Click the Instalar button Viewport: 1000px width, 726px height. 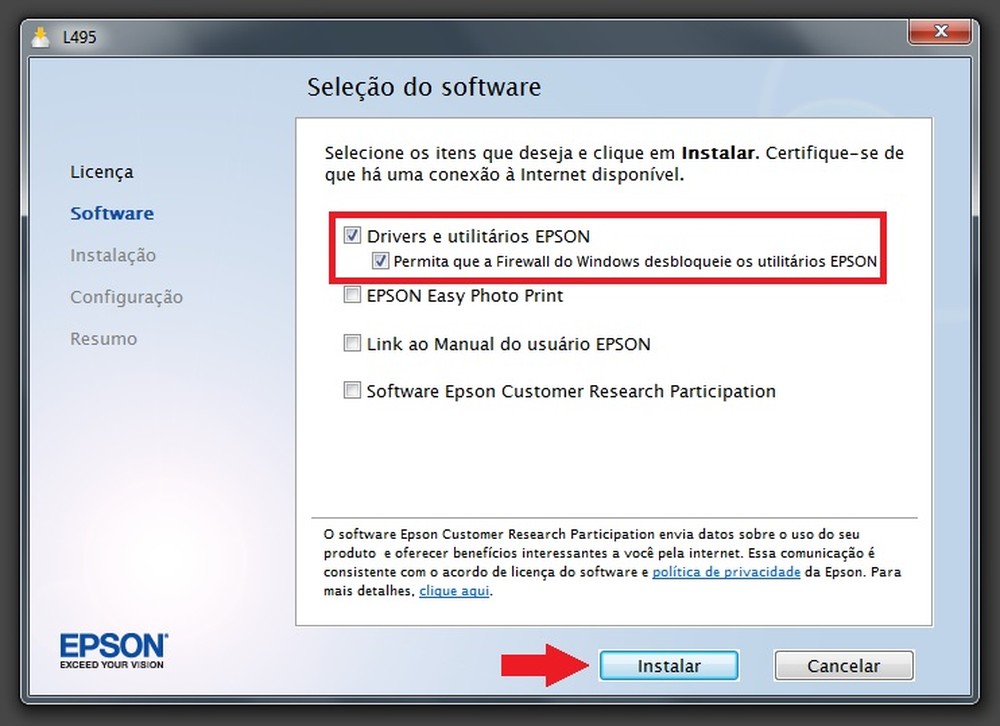point(669,665)
